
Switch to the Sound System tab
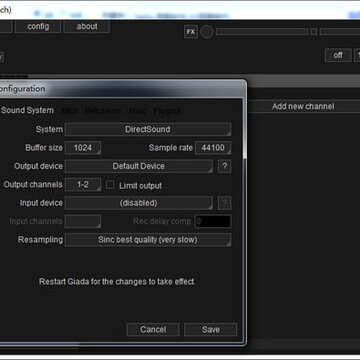(x=27, y=110)
